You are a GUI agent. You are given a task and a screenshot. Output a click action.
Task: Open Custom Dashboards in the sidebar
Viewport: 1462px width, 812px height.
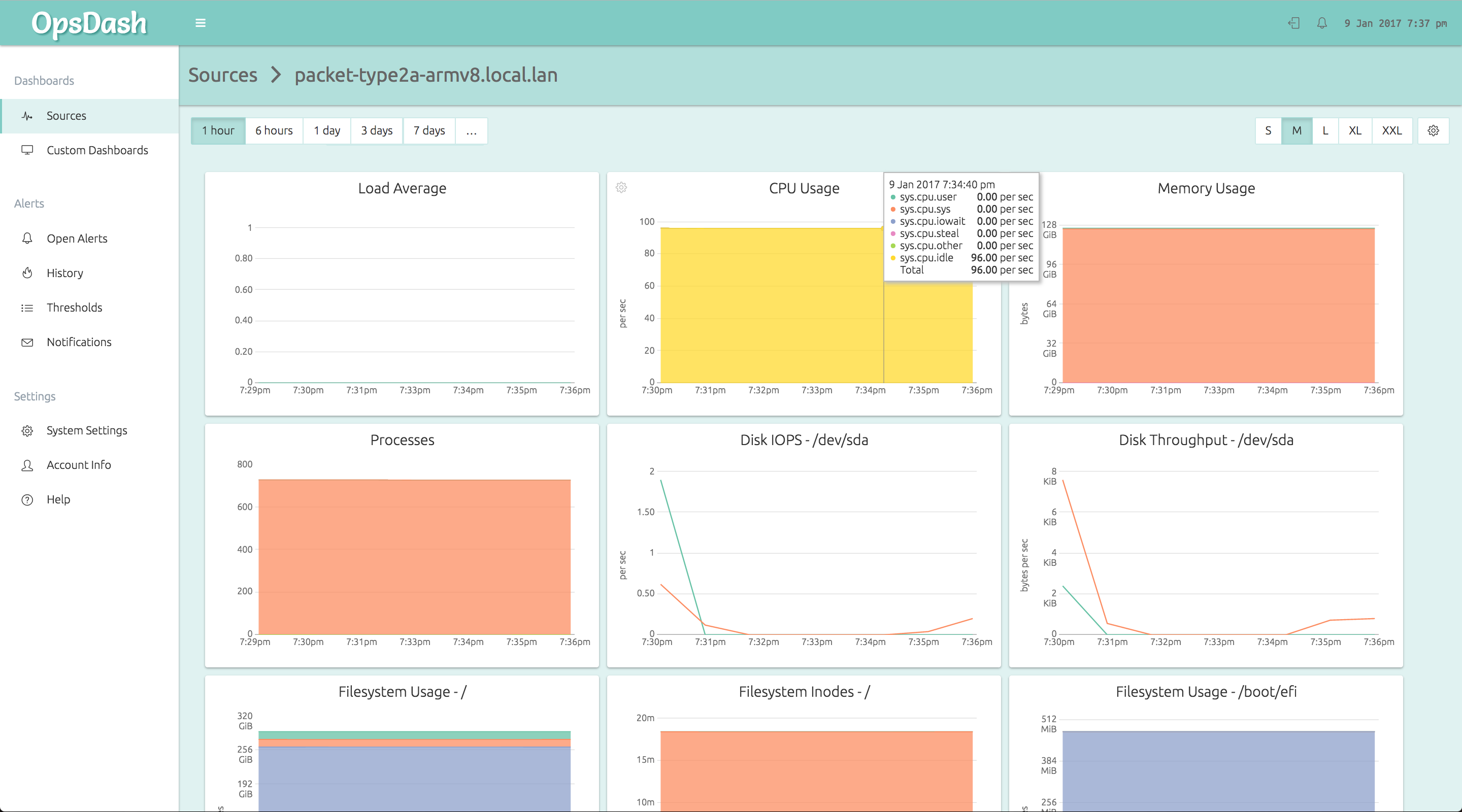(x=90, y=150)
